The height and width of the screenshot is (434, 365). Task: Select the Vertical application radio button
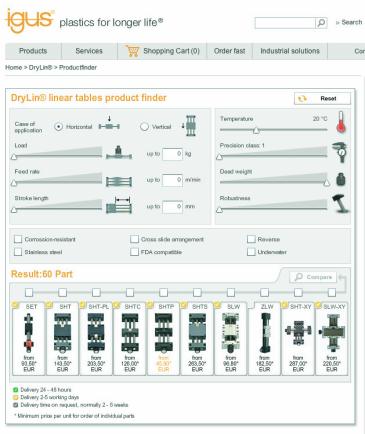click(144, 127)
